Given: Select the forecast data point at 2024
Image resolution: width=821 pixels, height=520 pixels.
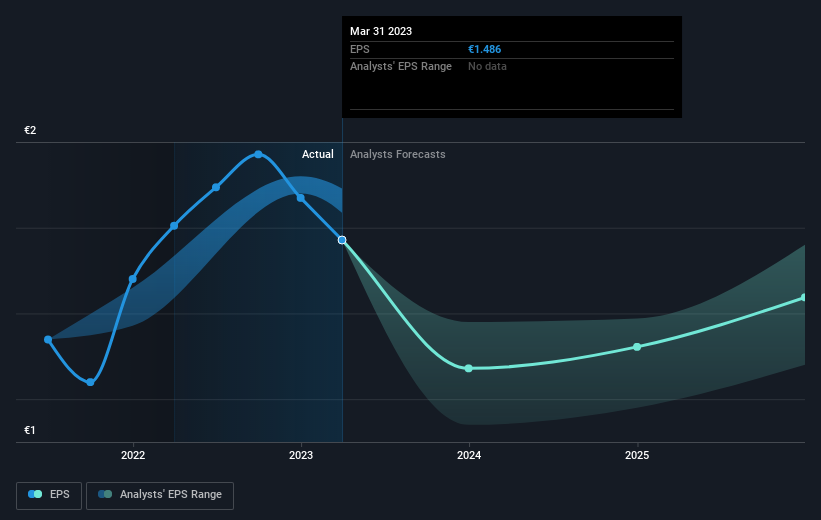Looking at the screenshot, I should point(469,369).
